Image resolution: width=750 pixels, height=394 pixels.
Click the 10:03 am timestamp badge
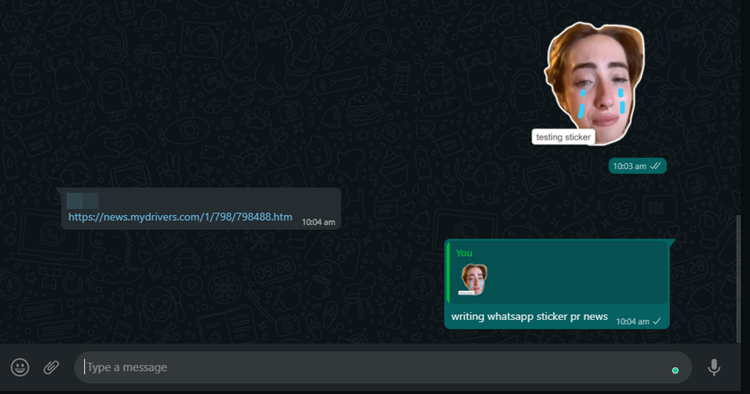click(637, 166)
